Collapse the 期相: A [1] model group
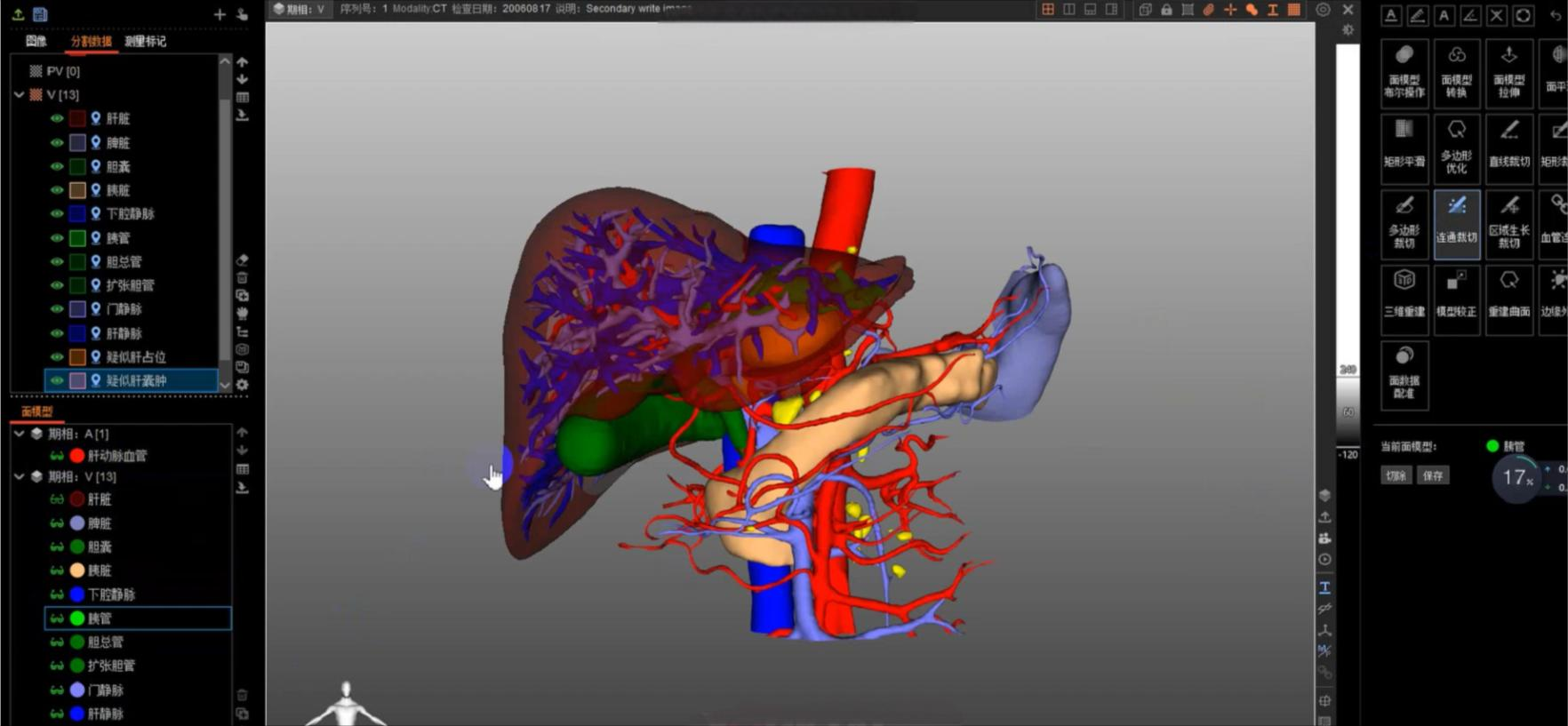Image resolution: width=1568 pixels, height=726 pixels. (x=20, y=434)
